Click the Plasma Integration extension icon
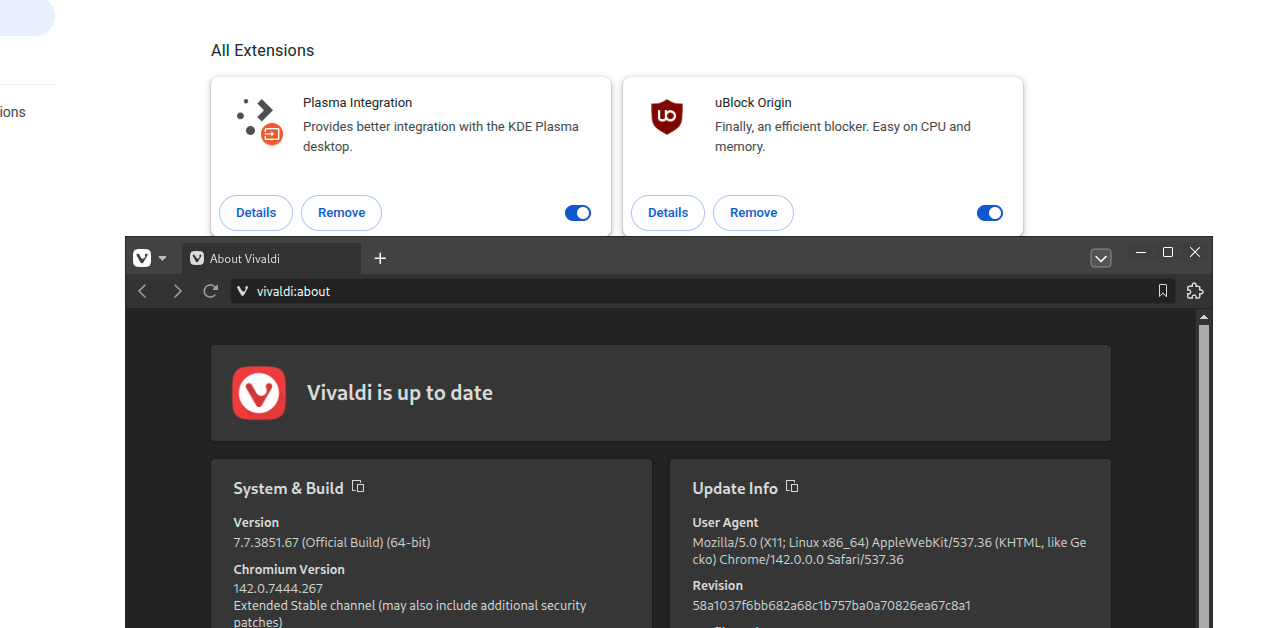Image resolution: width=1275 pixels, height=628 pixels. pyautogui.click(x=259, y=121)
